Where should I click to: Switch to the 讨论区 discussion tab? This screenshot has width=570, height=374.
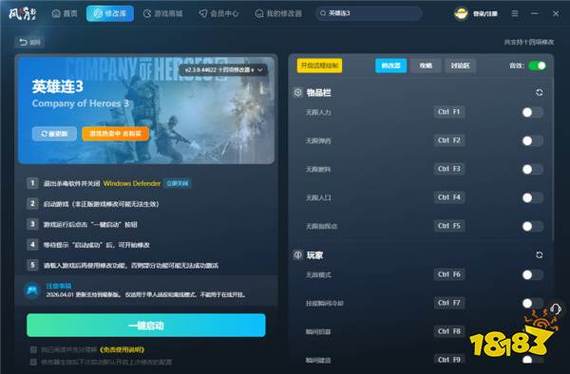click(x=460, y=66)
